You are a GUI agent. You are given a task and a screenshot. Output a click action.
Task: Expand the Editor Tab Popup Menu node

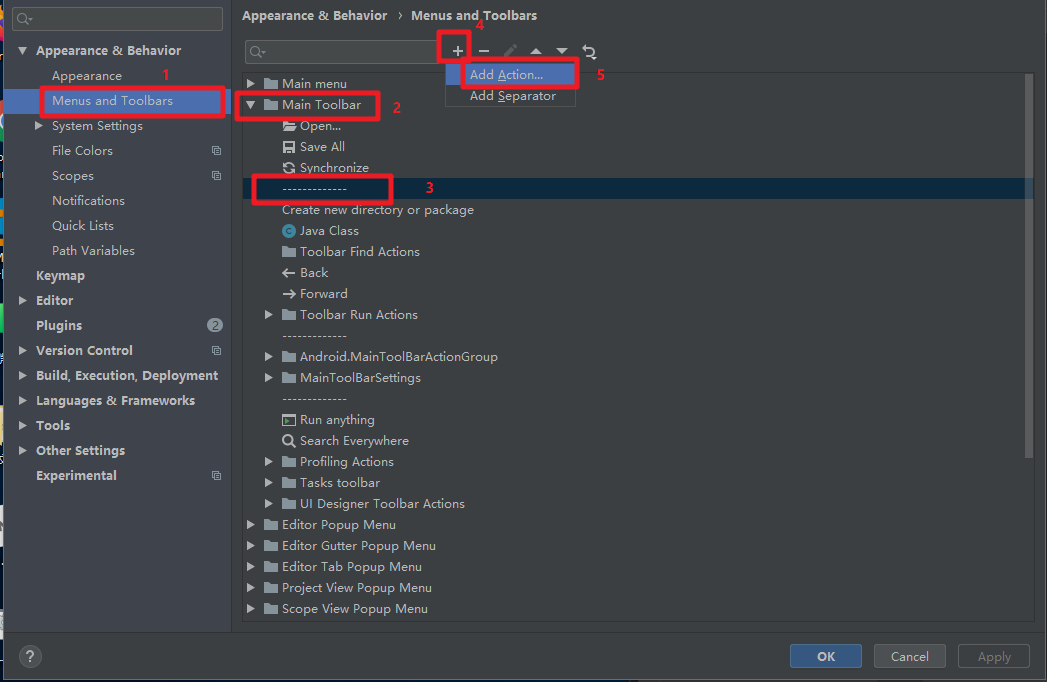tap(250, 567)
